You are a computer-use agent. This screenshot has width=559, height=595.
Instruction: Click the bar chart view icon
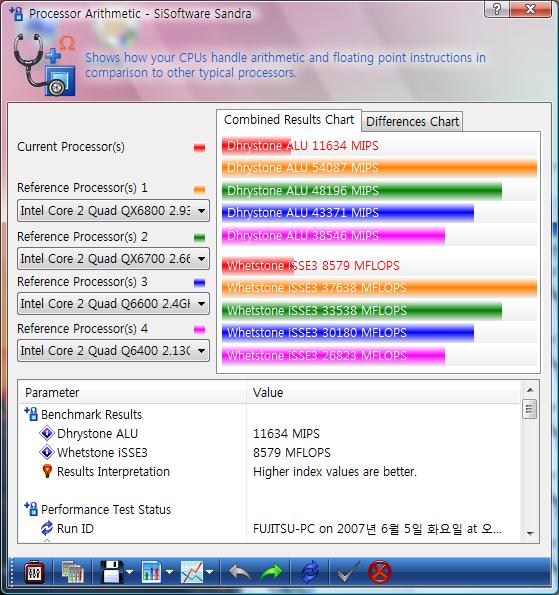(151, 572)
